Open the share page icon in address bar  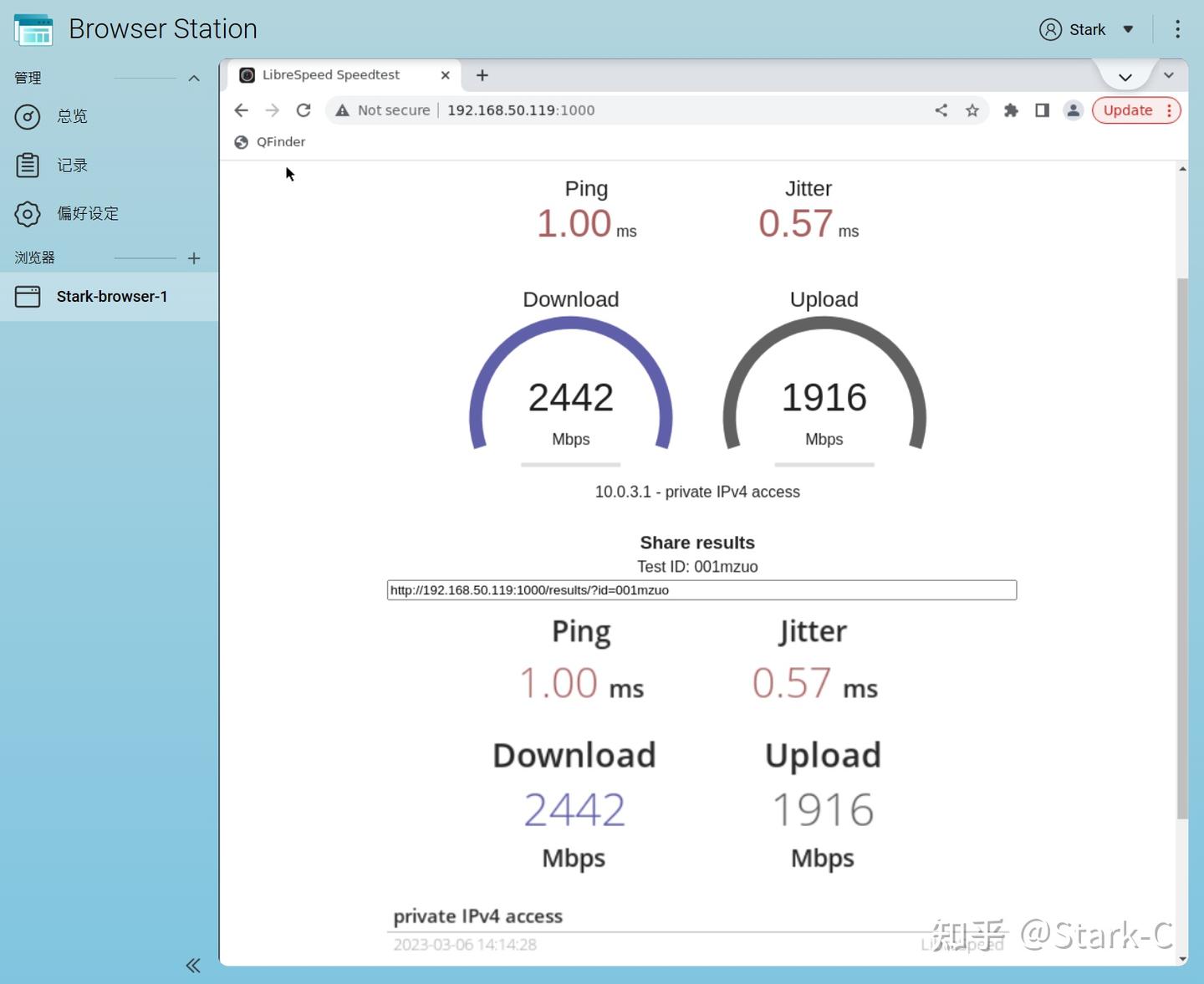[x=941, y=110]
